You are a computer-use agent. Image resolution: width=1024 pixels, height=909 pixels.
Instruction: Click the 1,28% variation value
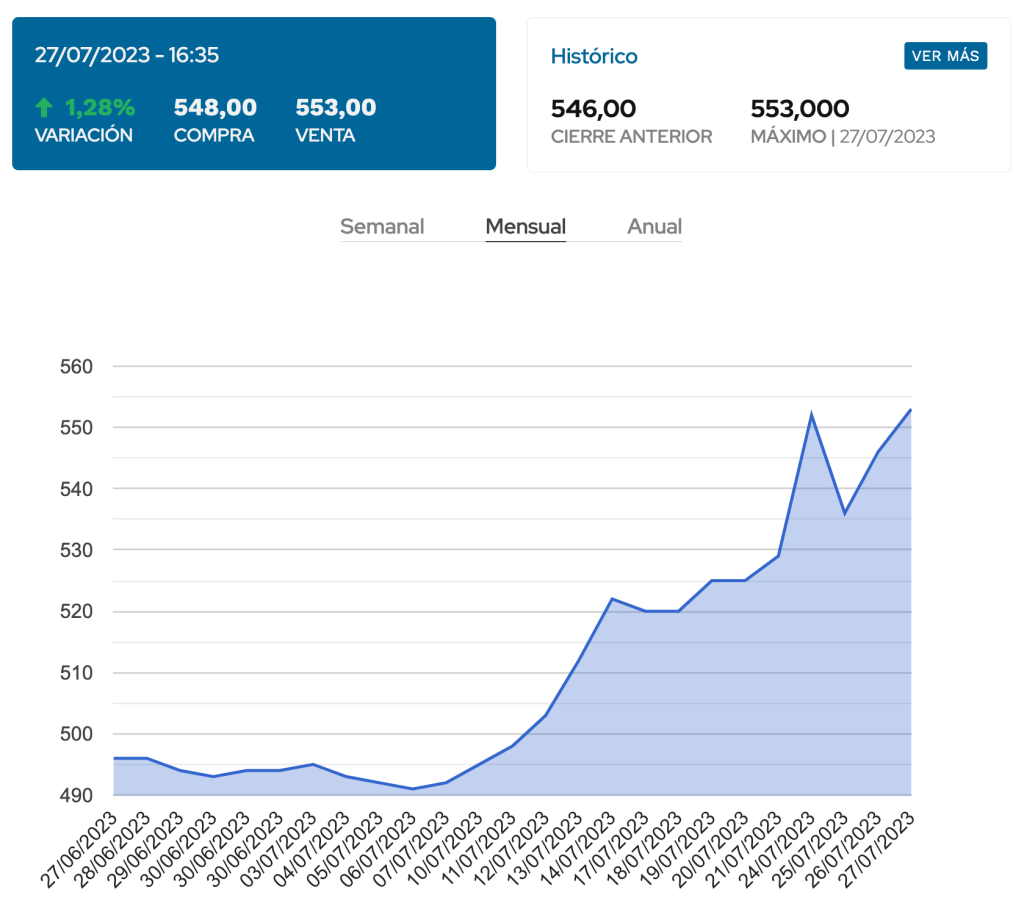click(x=100, y=108)
